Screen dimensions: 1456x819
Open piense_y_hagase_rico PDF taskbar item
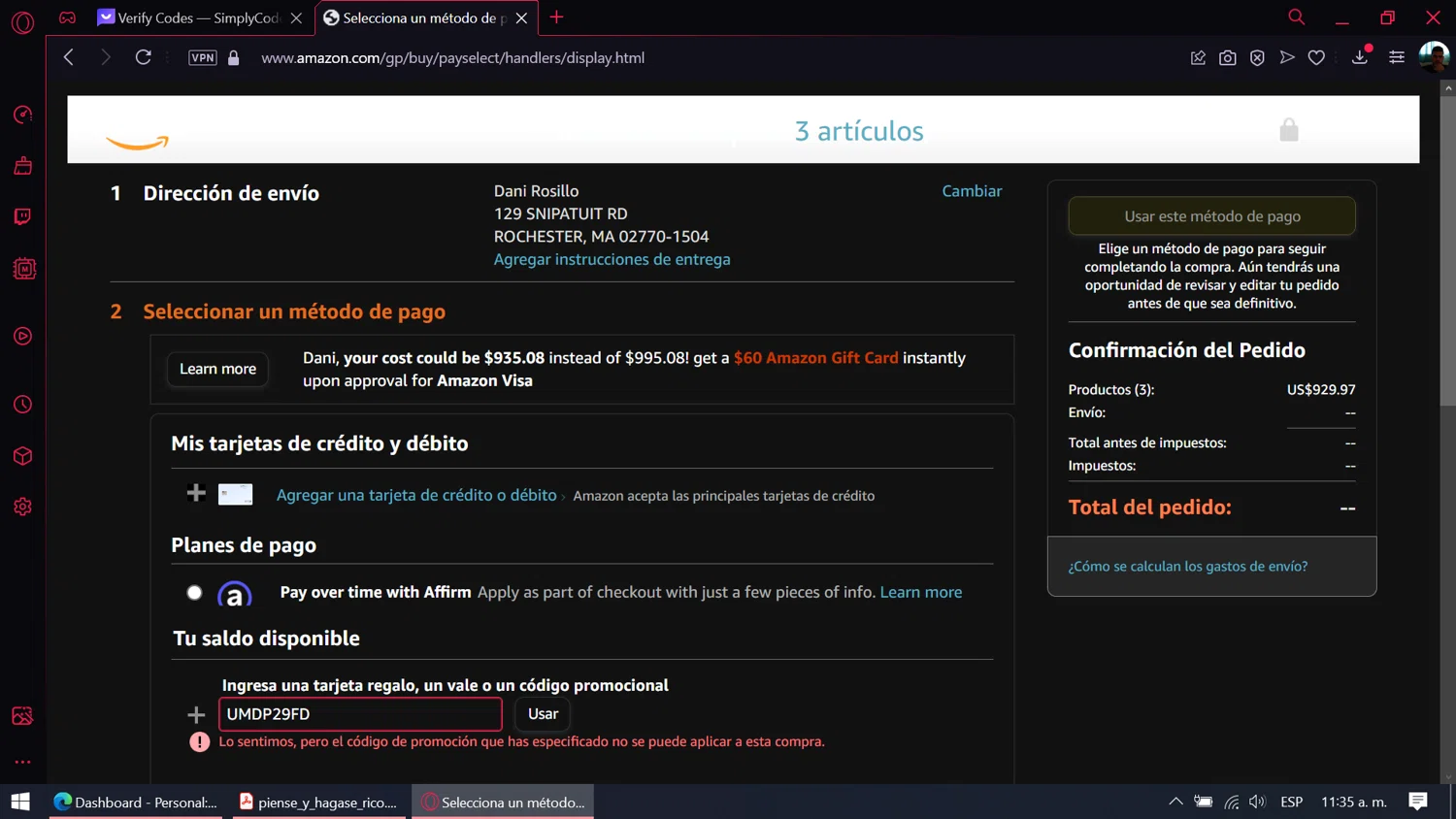tap(318, 802)
